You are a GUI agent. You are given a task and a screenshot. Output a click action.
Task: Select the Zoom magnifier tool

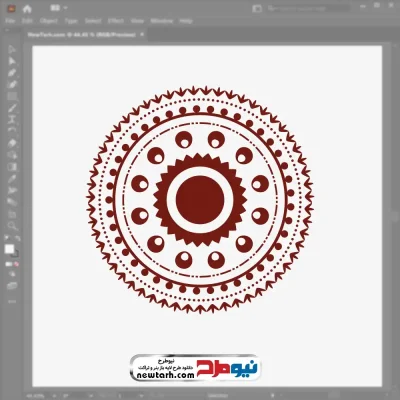click(x=12, y=226)
